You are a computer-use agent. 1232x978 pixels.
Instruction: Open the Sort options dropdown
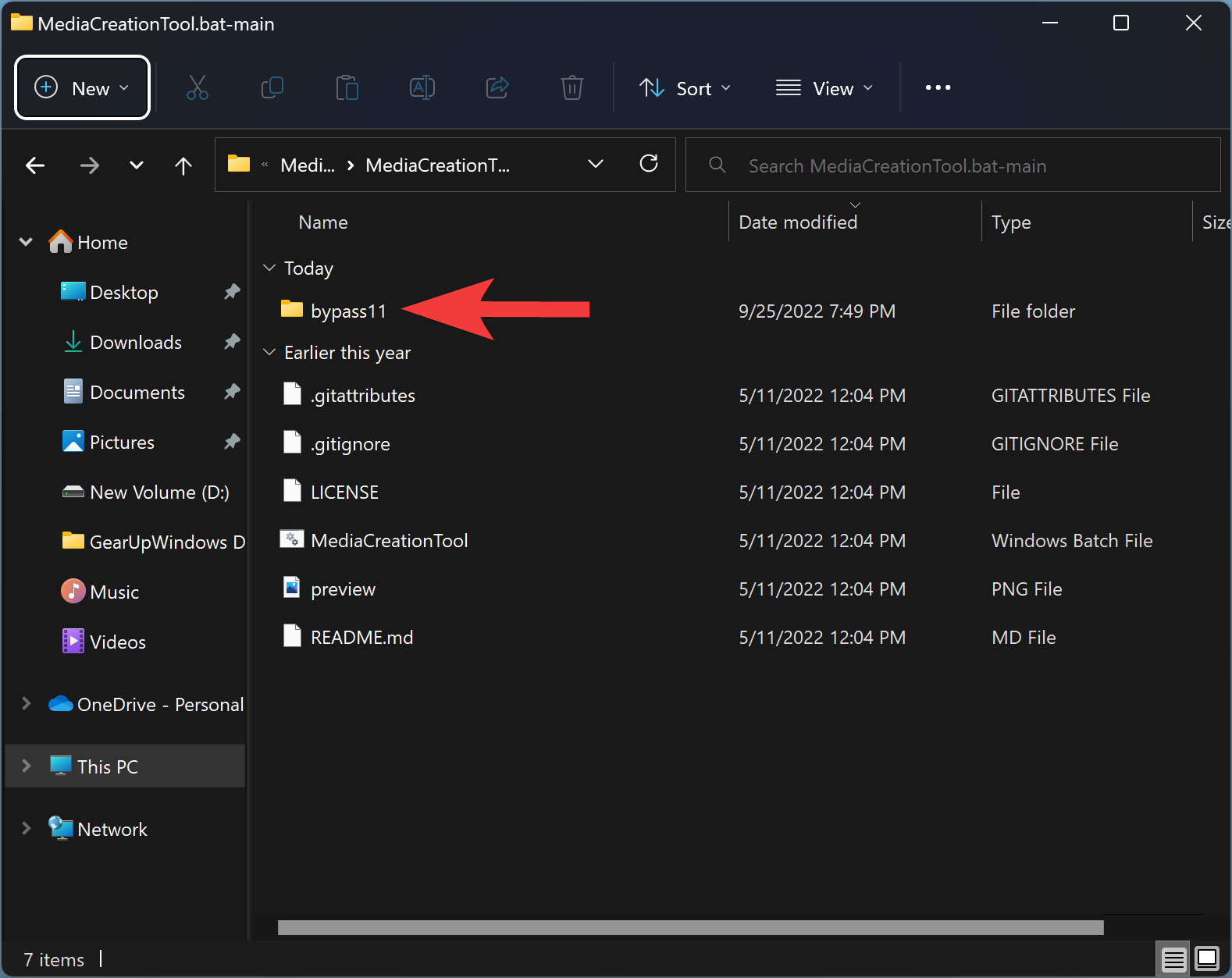point(685,88)
